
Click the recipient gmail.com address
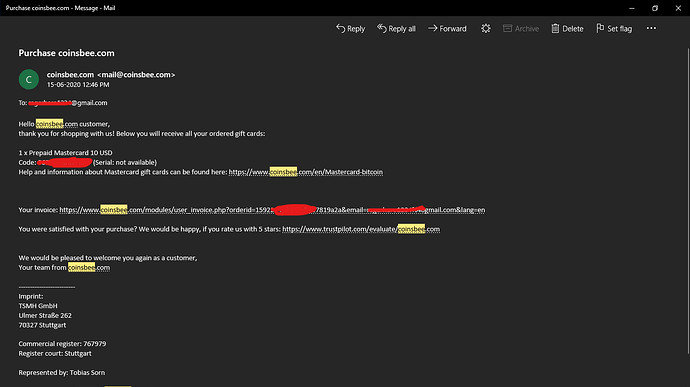coord(67,103)
